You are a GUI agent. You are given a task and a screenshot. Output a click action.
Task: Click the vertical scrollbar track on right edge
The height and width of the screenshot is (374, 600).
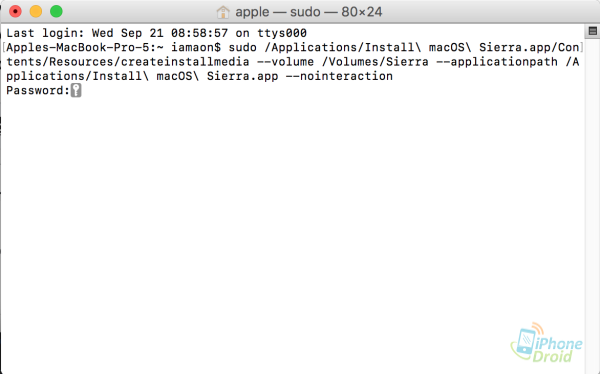click(592, 203)
